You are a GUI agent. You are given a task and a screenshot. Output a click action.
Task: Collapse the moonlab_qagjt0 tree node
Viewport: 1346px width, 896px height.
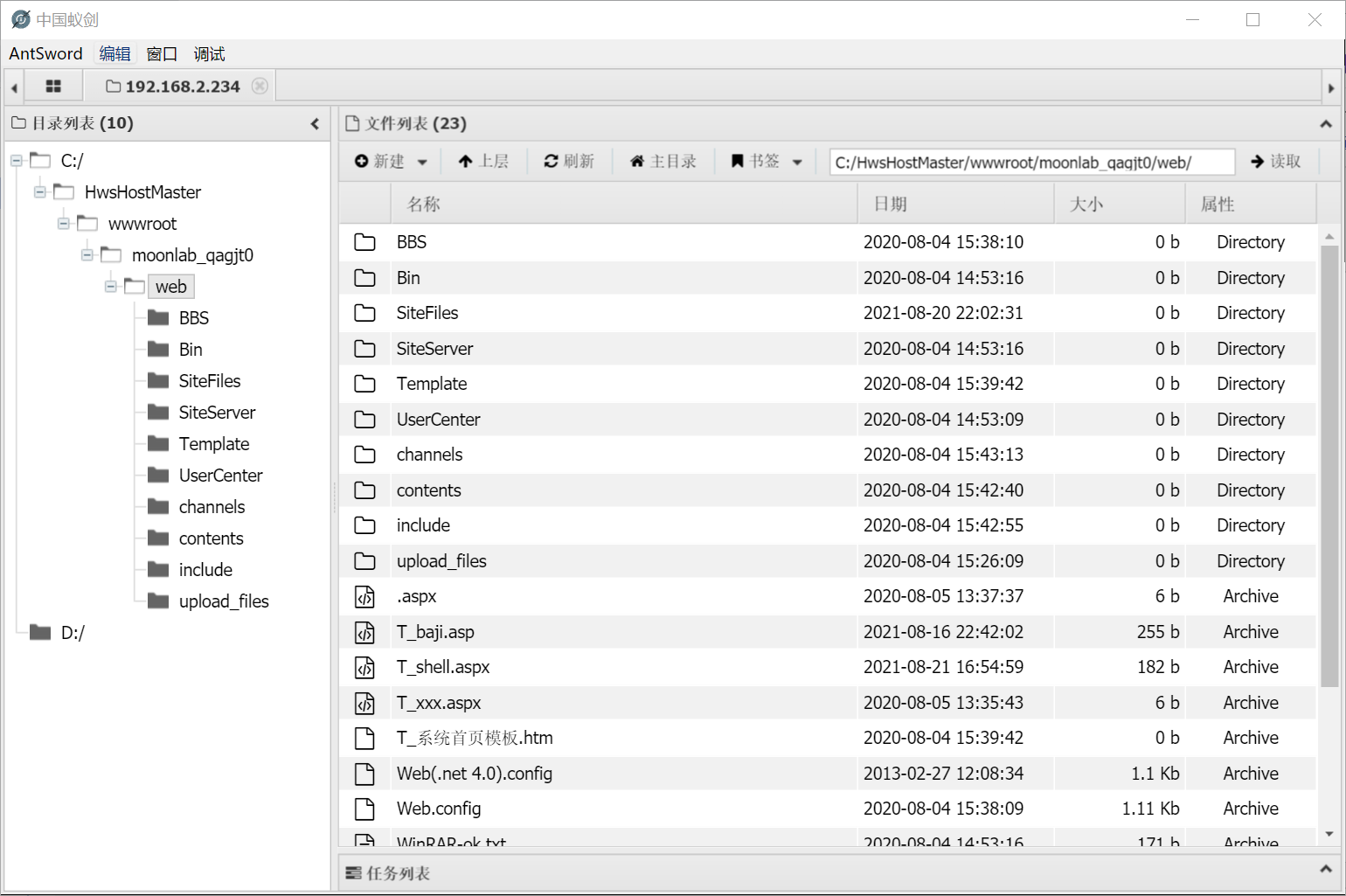(x=87, y=255)
